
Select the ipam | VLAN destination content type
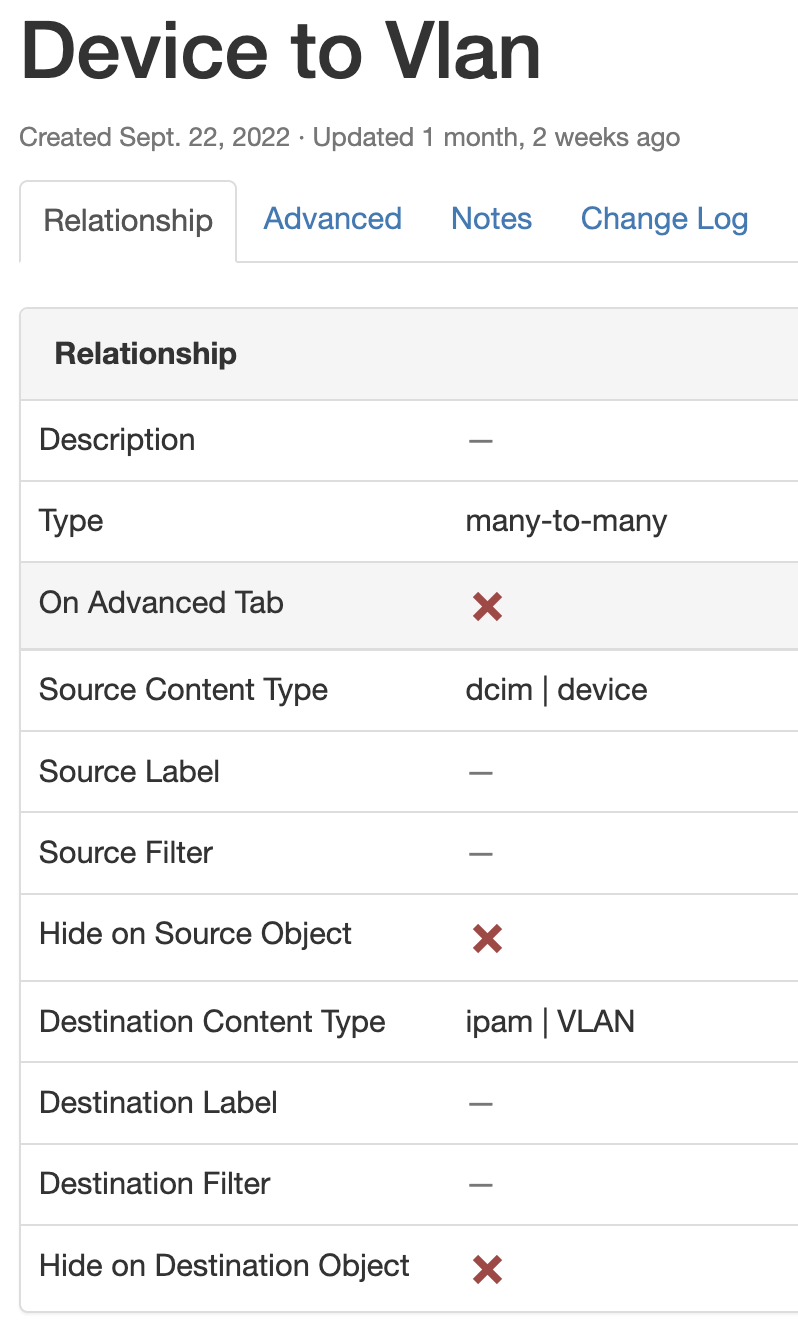click(549, 1021)
